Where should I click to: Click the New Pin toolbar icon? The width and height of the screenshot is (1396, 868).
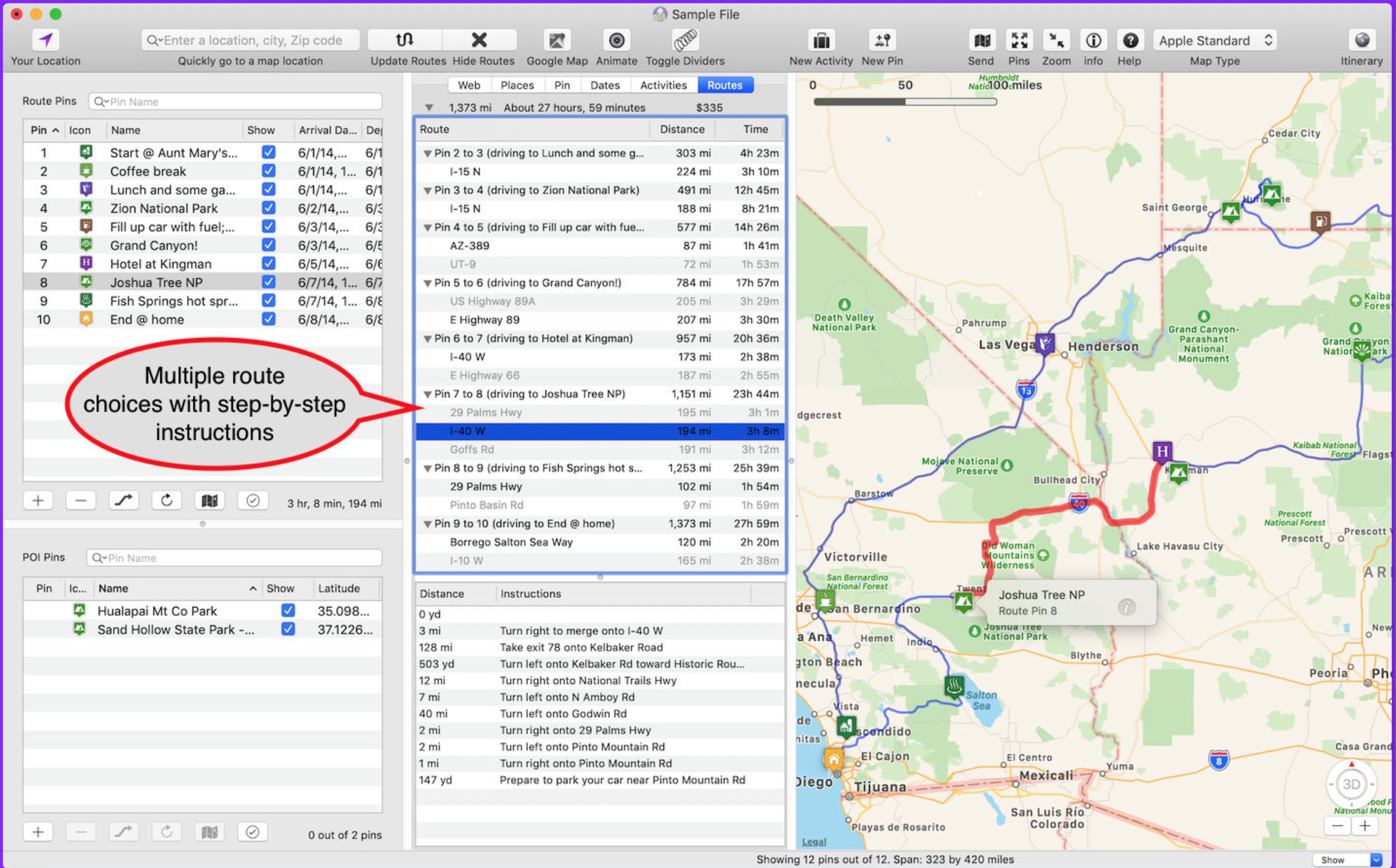click(882, 41)
